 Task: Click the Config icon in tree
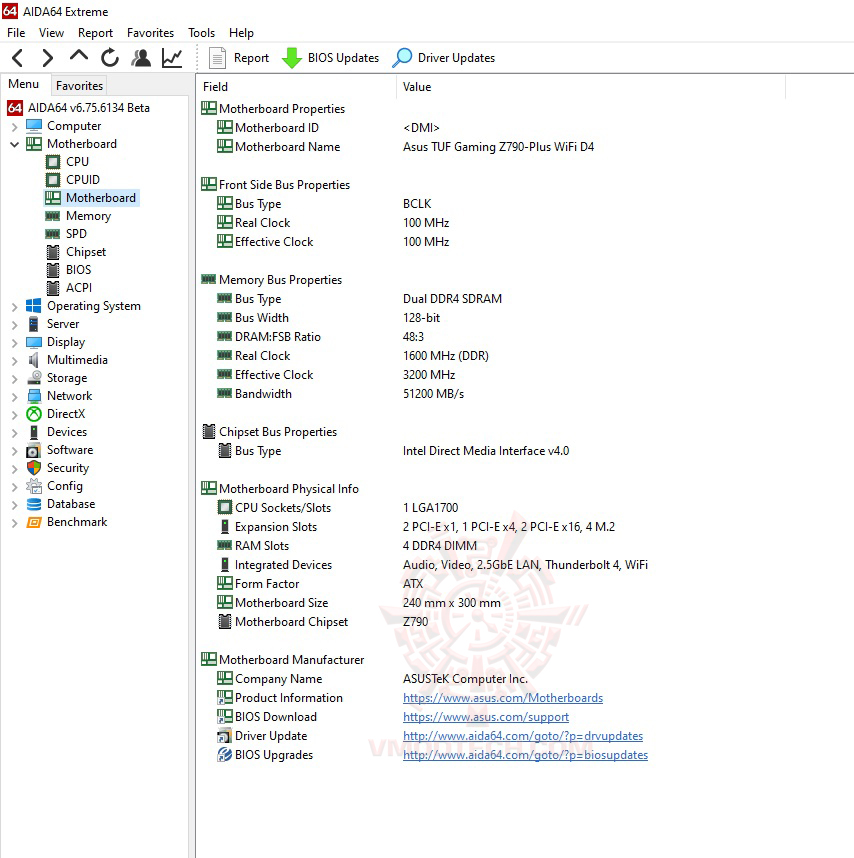(34, 486)
